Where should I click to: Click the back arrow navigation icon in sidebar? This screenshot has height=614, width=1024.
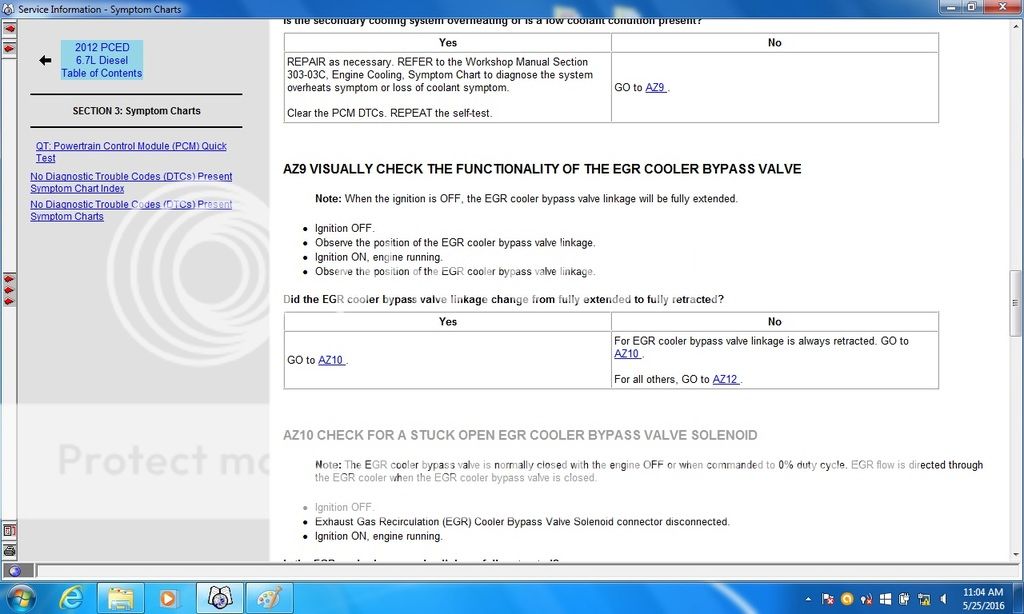coord(44,62)
